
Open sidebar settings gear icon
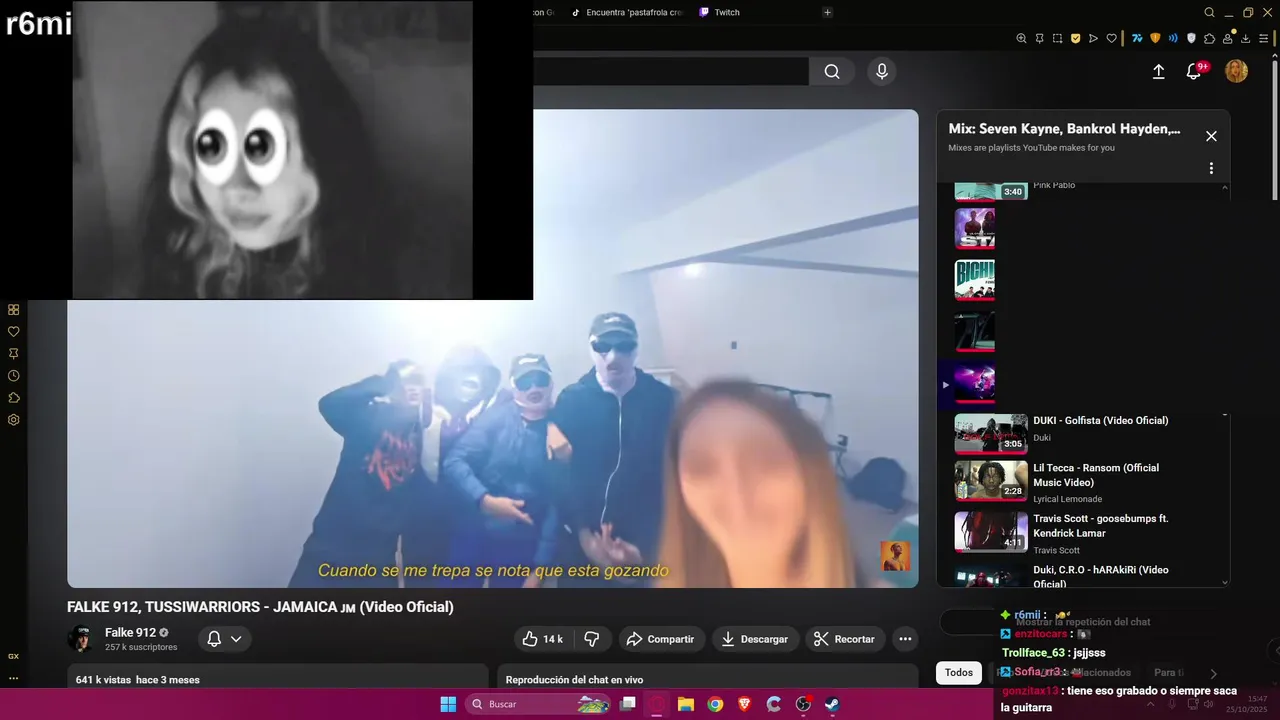click(14, 420)
